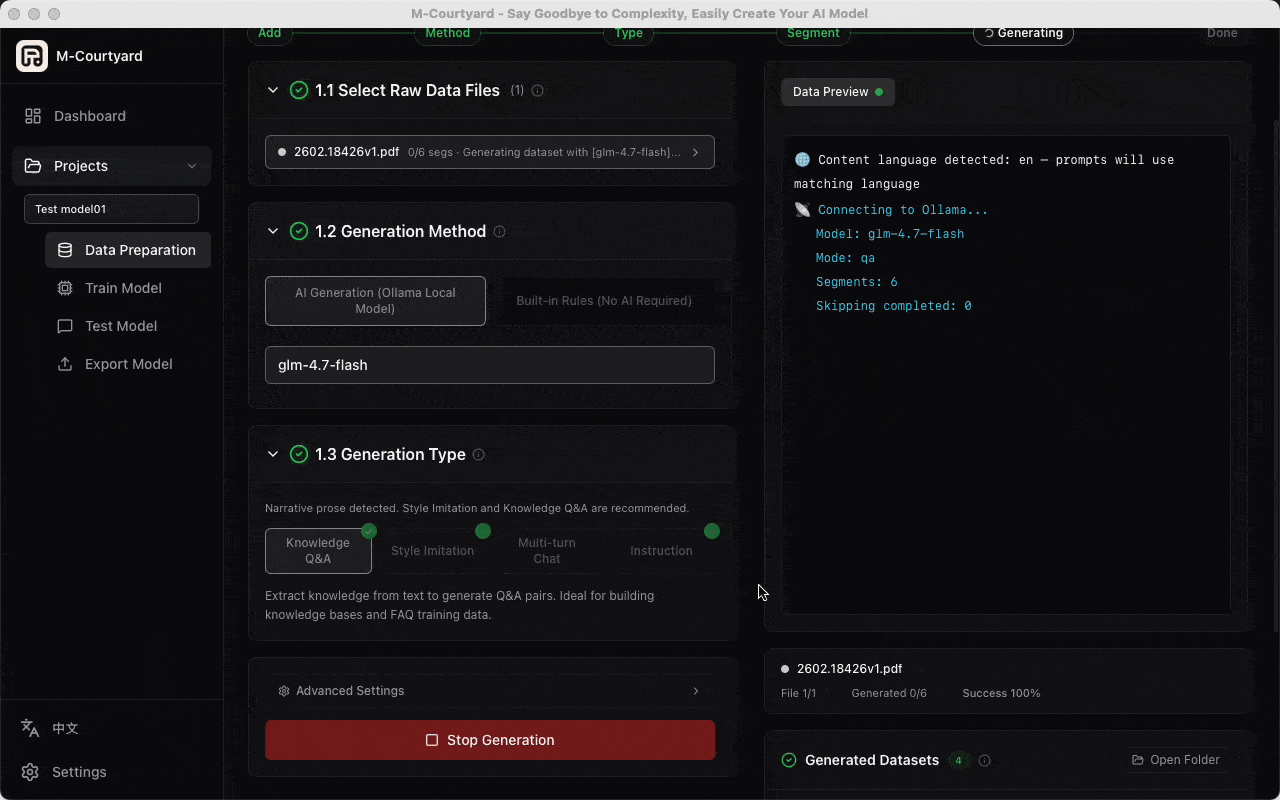Image resolution: width=1280 pixels, height=800 pixels.
Task: Click the Segment step in progress bar
Action: pyautogui.click(x=813, y=33)
